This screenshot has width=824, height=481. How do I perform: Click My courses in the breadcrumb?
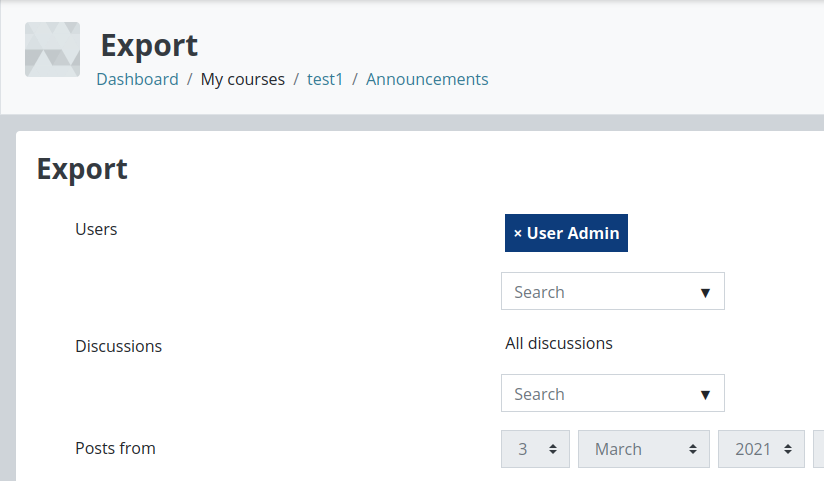coord(243,79)
